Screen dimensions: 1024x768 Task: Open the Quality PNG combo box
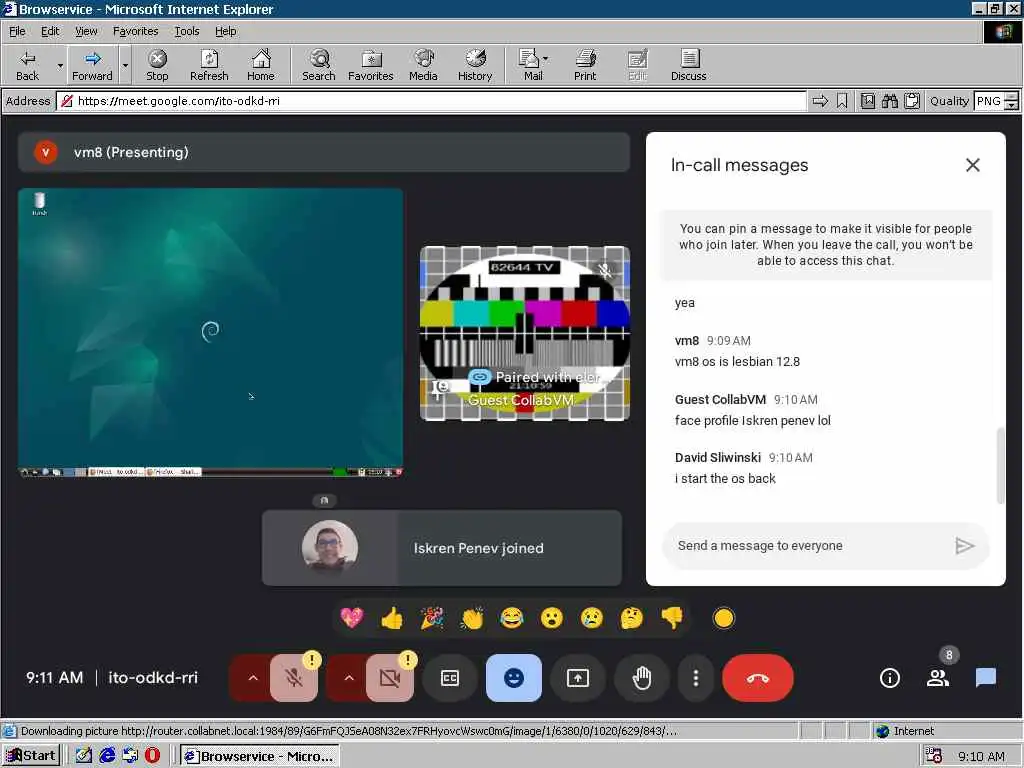click(996, 101)
